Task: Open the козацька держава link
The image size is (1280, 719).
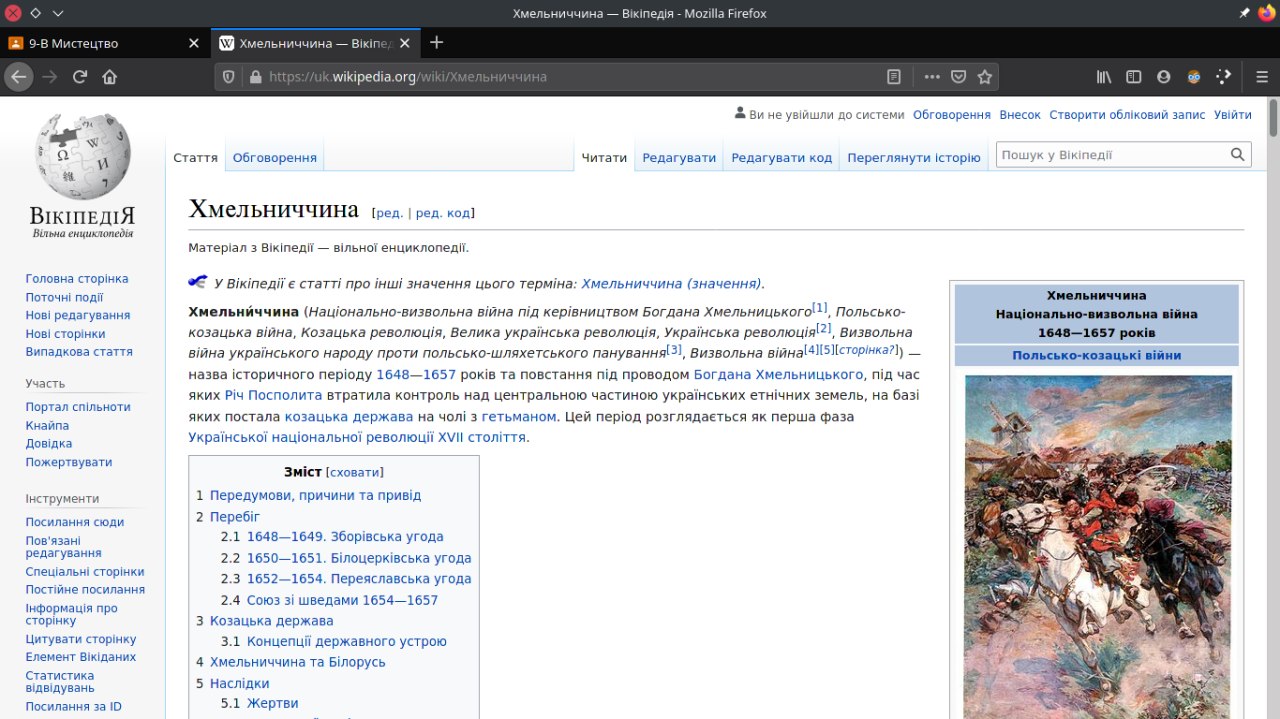Action: click(x=349, y=416)
